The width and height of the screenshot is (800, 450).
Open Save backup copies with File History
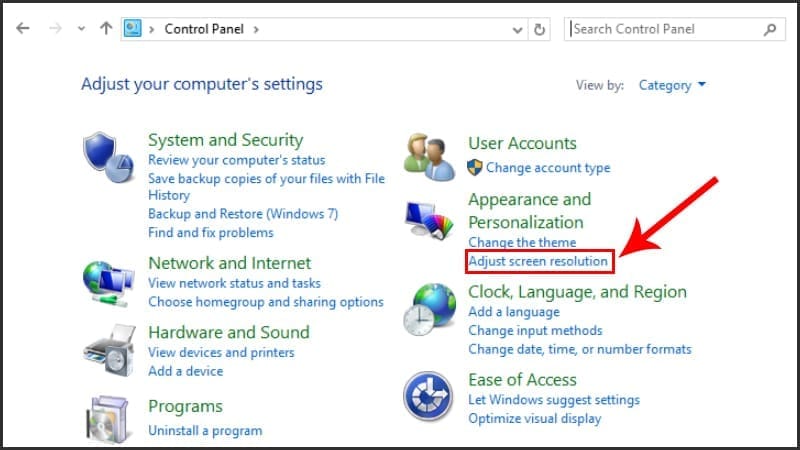point(266,187)
